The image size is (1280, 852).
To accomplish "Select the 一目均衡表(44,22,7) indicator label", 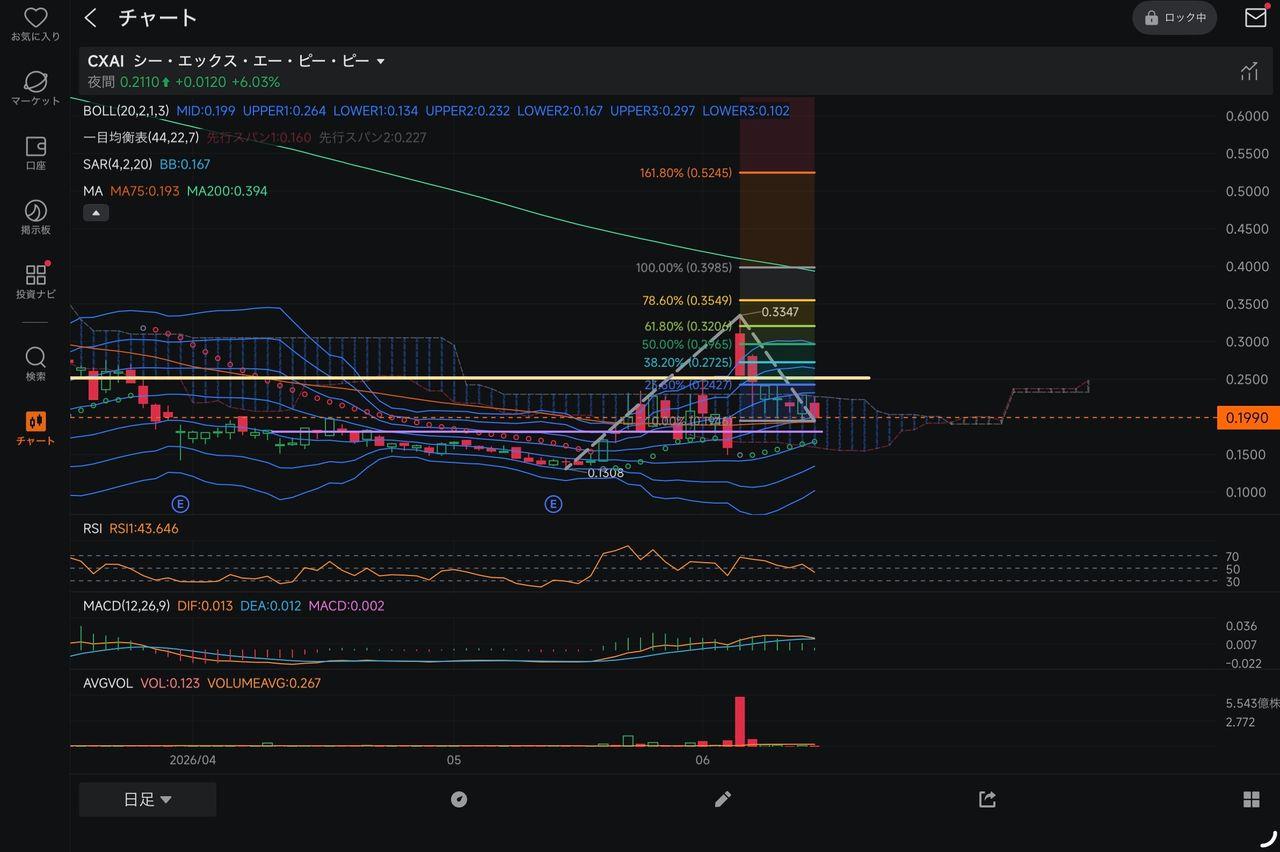I will (x=142, y=137).
